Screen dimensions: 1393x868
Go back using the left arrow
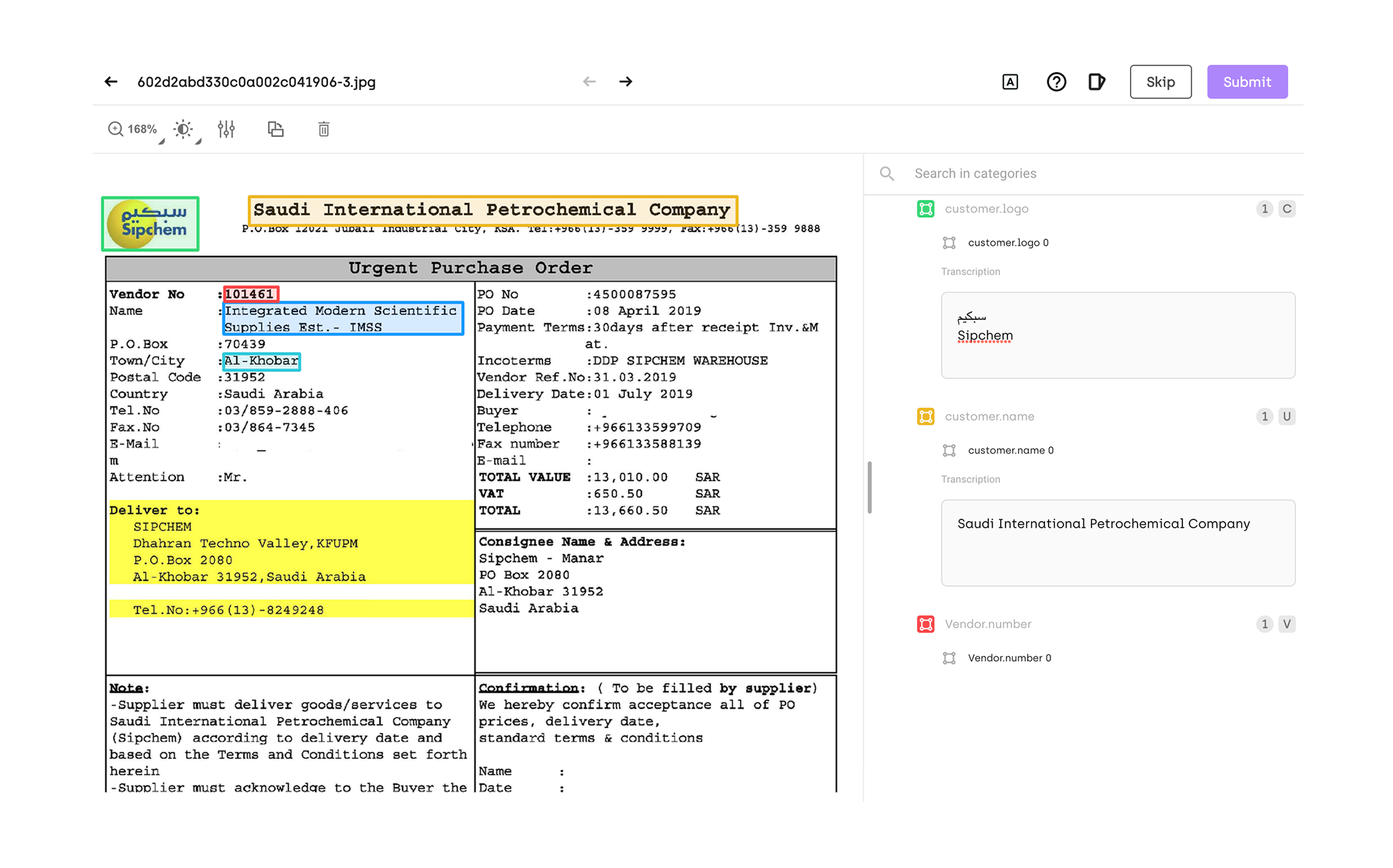coord(110,81)
